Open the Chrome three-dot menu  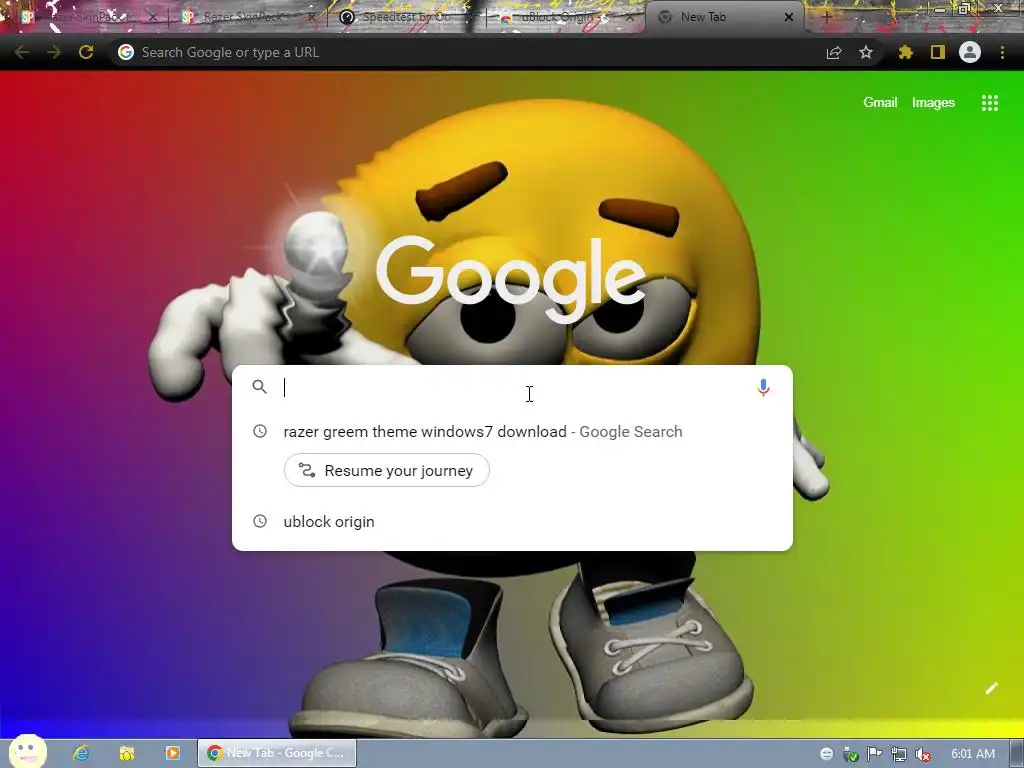pyautogui.click(x=1002, y=52)
